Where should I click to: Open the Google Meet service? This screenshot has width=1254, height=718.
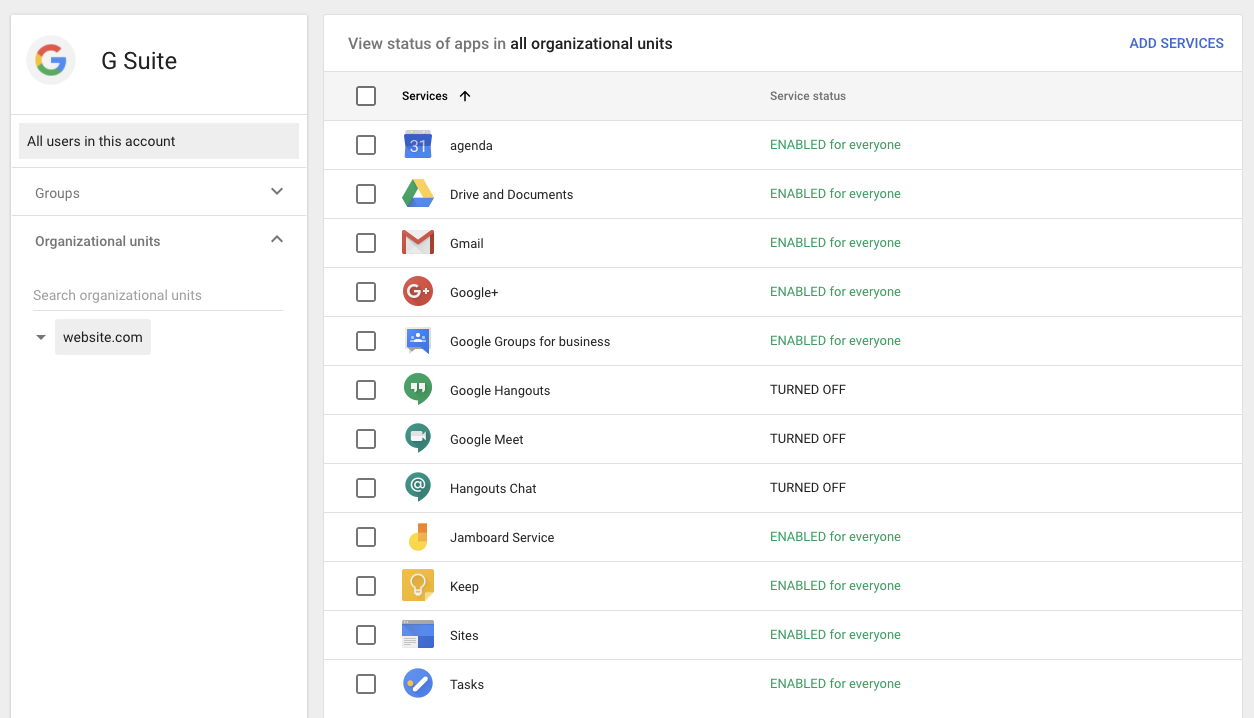(x=487, y=440)
